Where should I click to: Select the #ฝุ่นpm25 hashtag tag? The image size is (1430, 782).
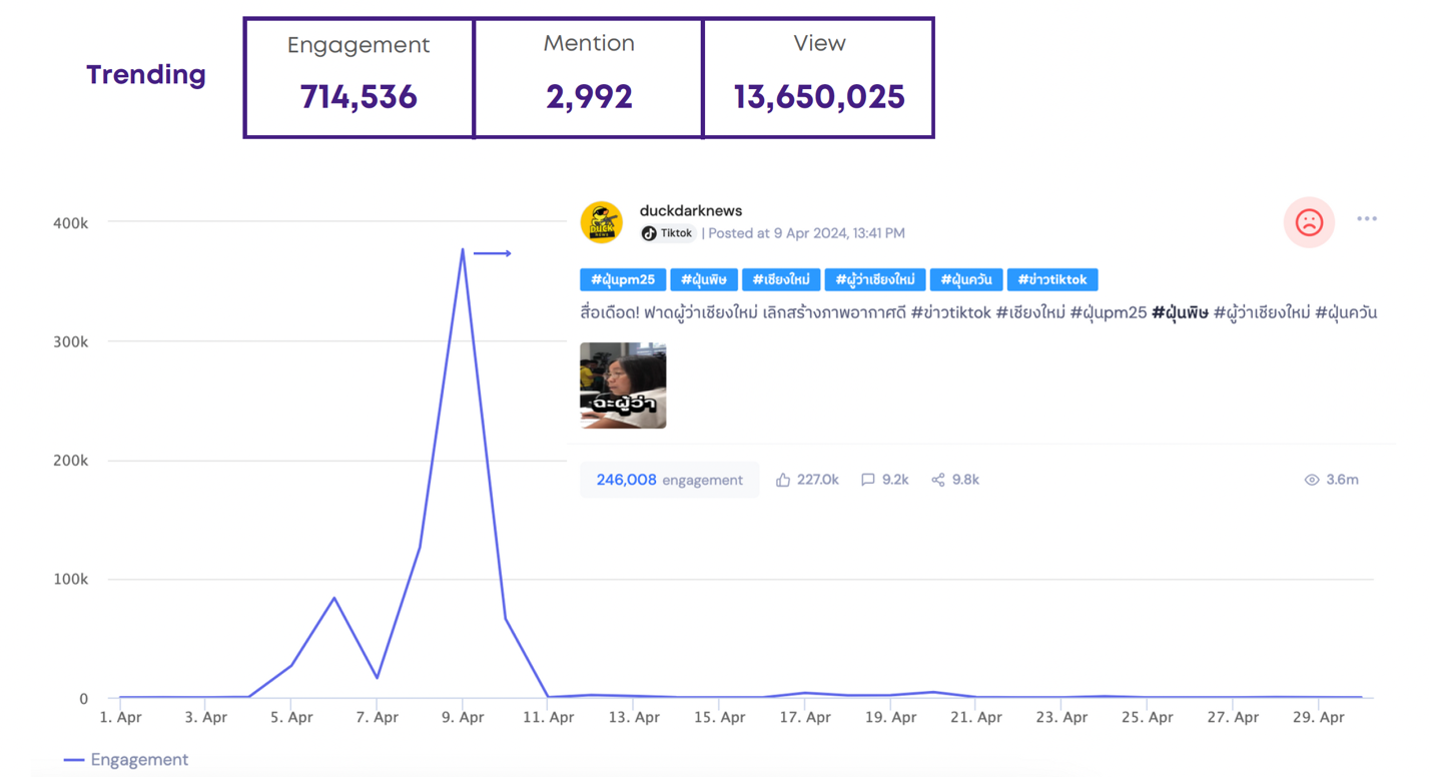[x=622, y=280]
